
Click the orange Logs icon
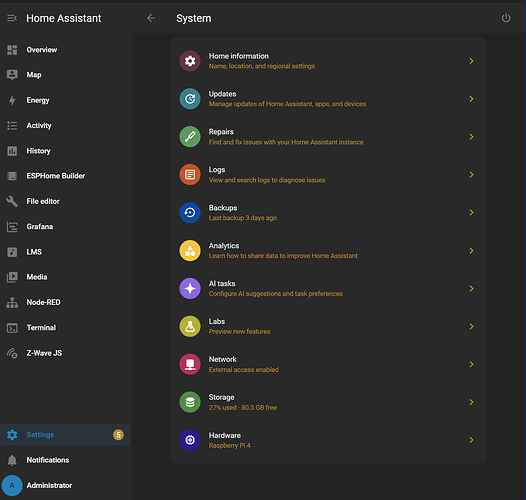coord(190,175)
